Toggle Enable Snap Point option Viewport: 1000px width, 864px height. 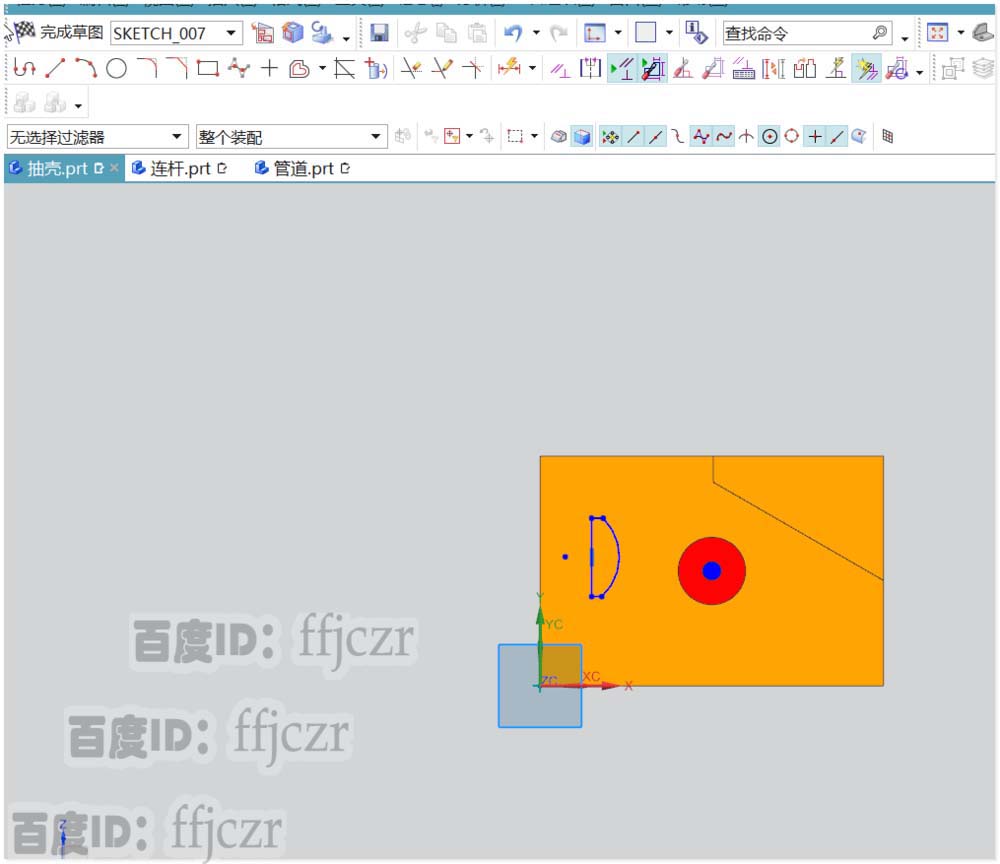point(610,136)
